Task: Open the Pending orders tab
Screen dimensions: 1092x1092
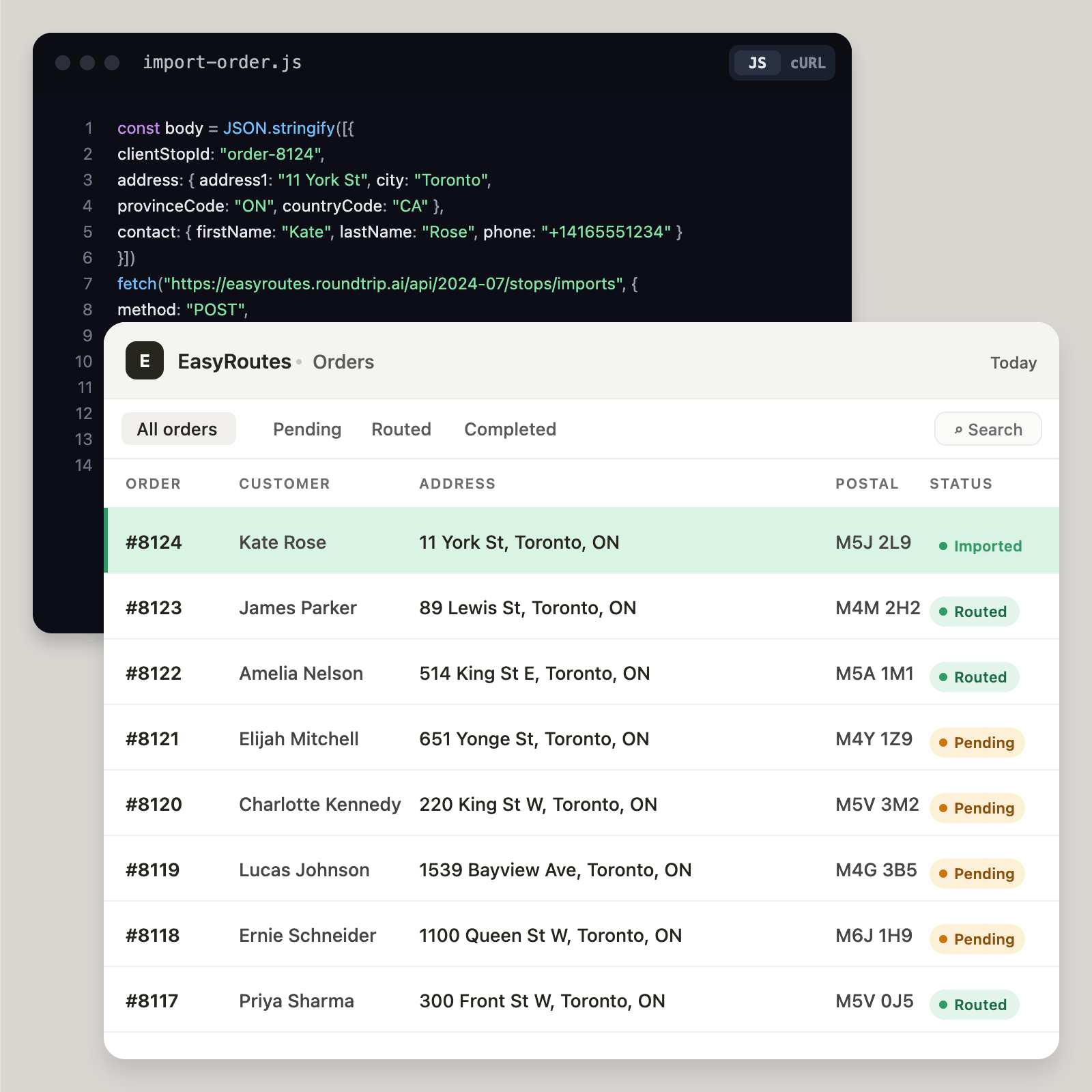Action: [307, 429]
